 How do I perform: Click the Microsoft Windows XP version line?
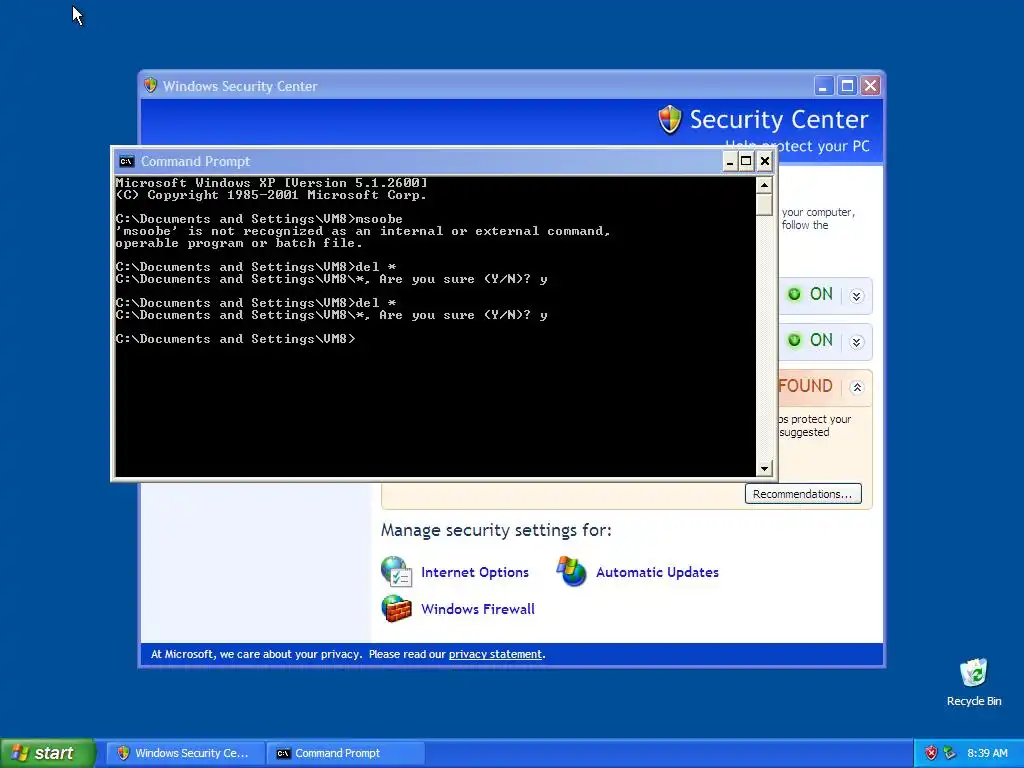[x=272, y=183]
